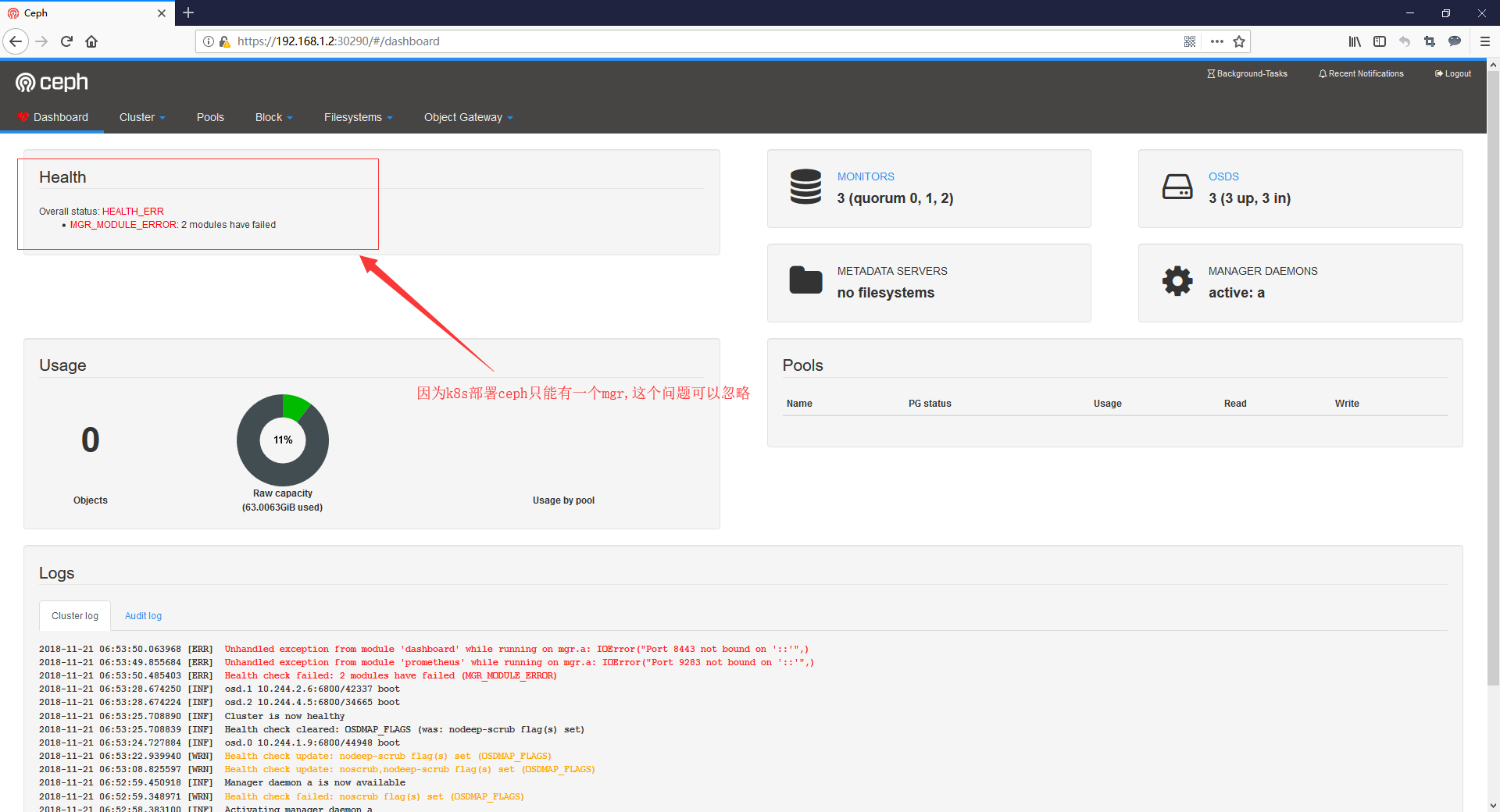Click the log line about 'dashboard' module exception

pyautogui.click(x=424, y=649)
